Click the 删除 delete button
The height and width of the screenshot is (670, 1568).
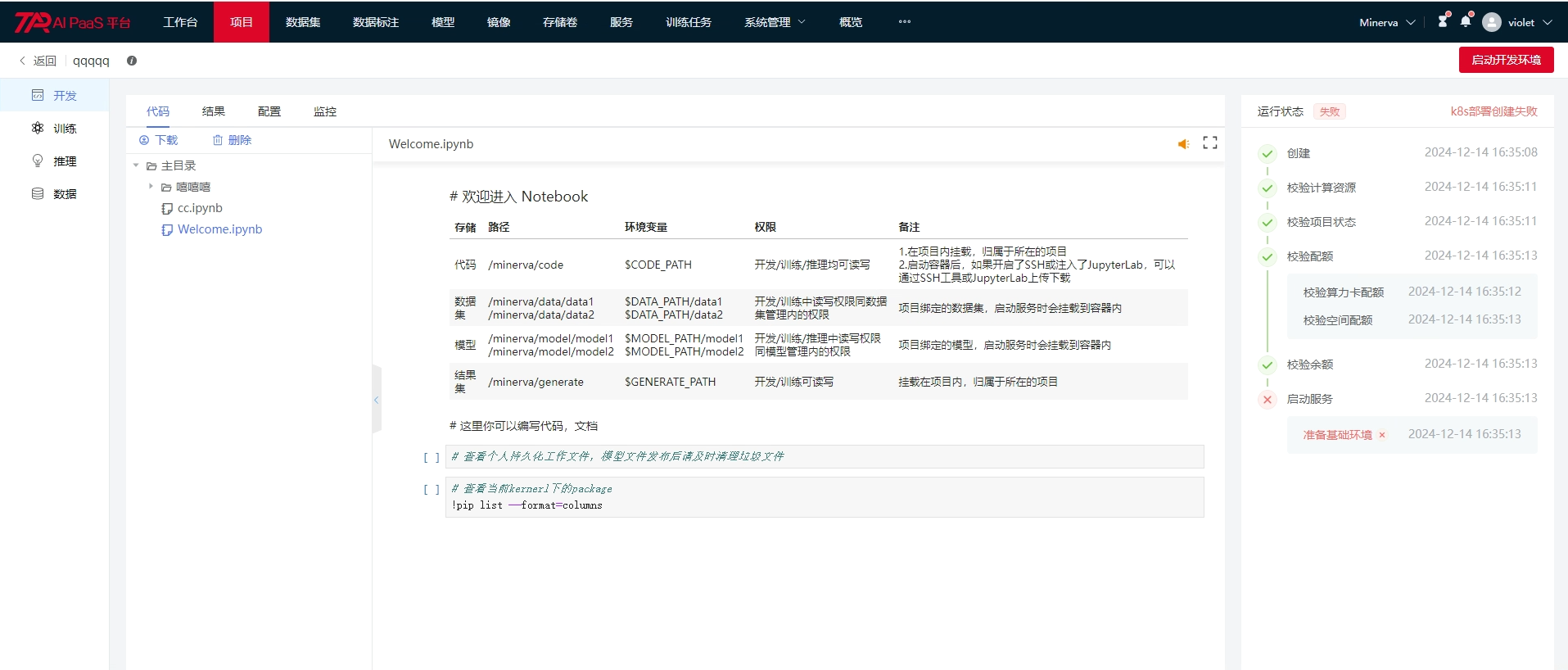coord(232,140)
